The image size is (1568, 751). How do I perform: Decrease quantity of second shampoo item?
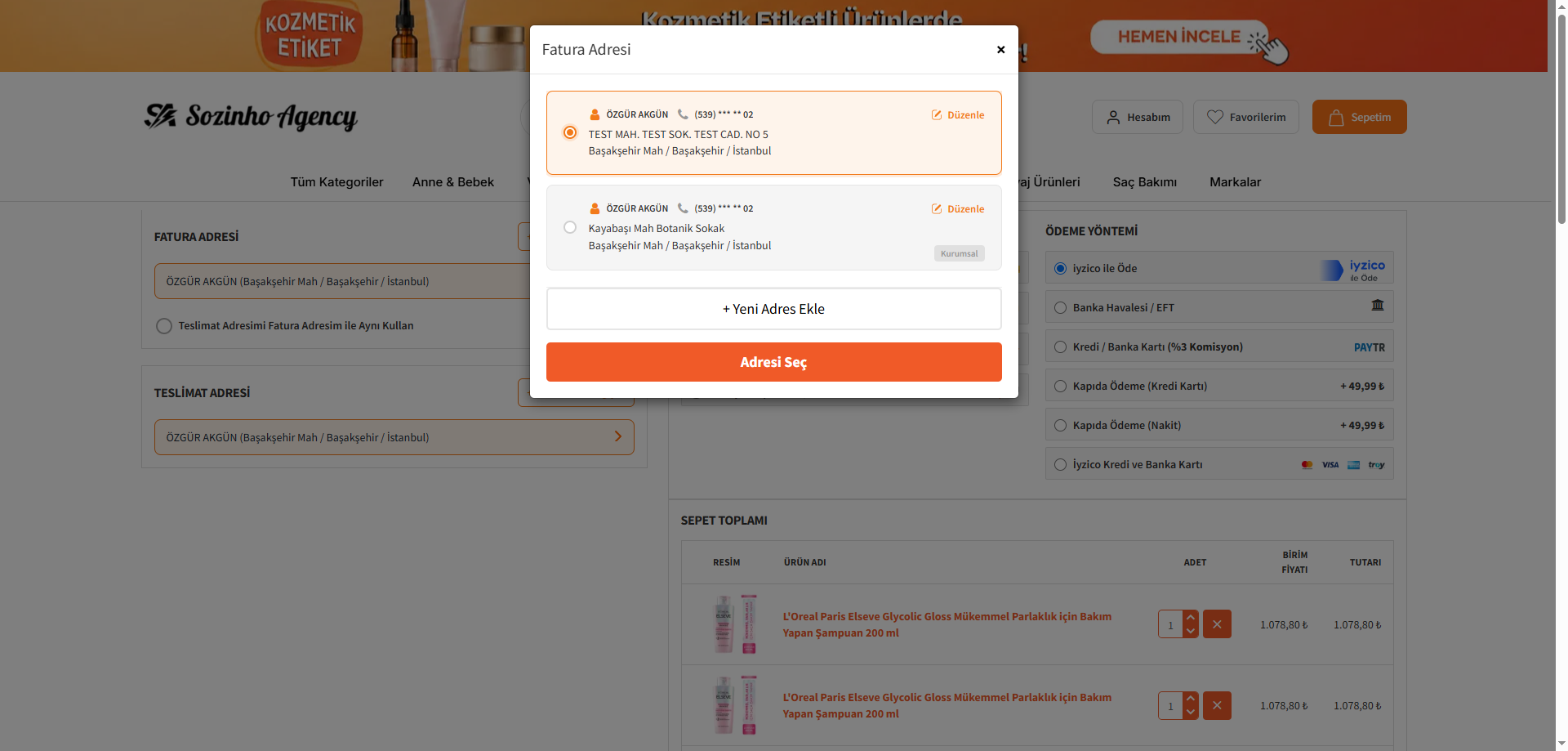pos(1191,713)
